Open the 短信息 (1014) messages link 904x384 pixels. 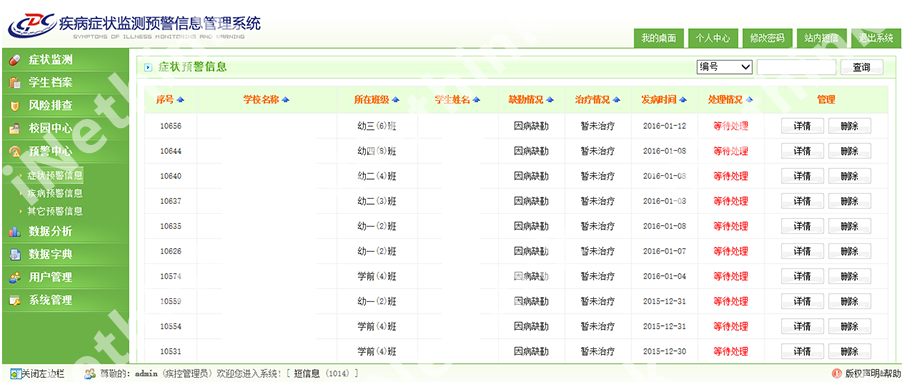(326, 374)
